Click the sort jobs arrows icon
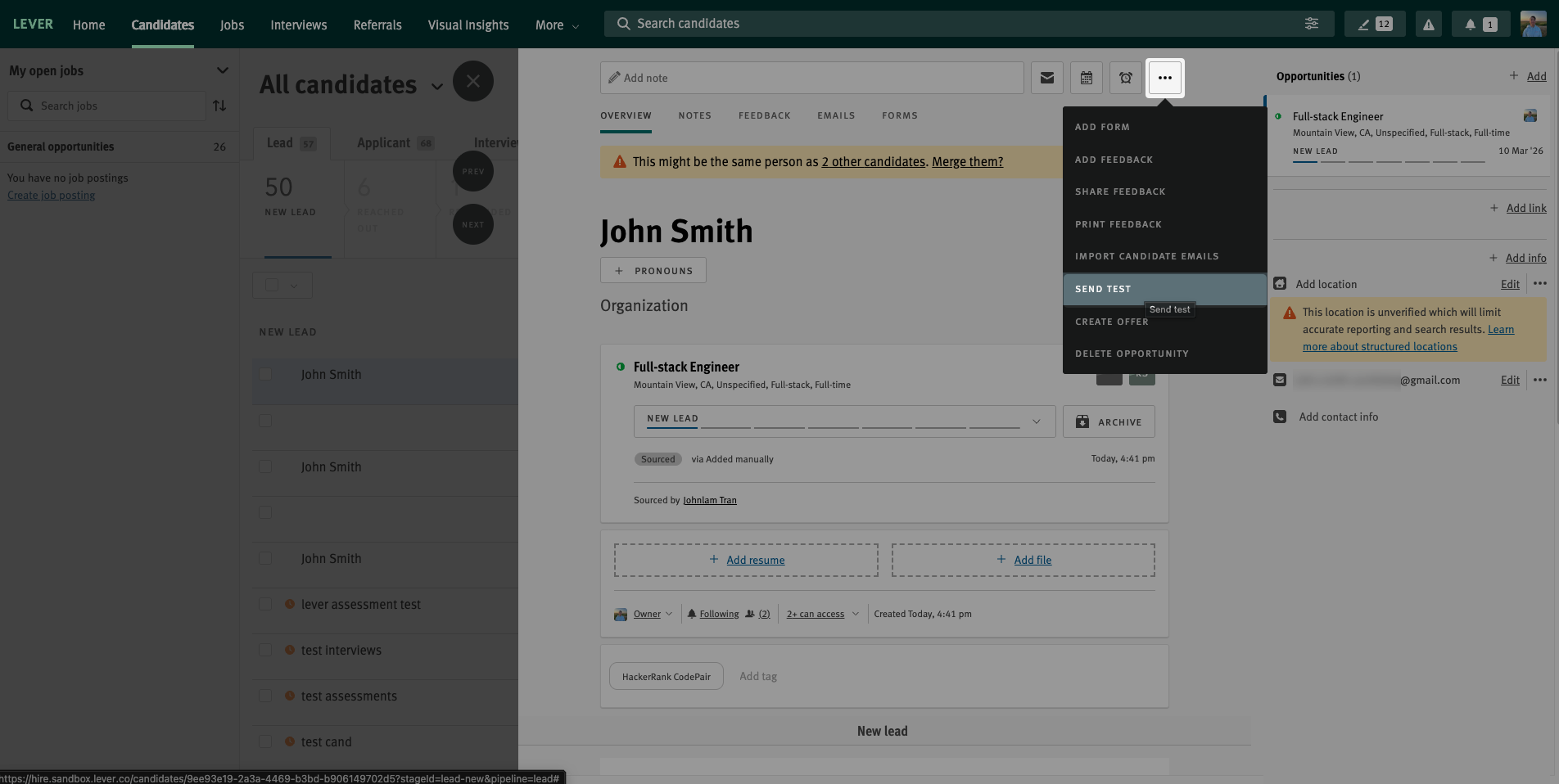The image size is (1559, 784). coord(219,106)
